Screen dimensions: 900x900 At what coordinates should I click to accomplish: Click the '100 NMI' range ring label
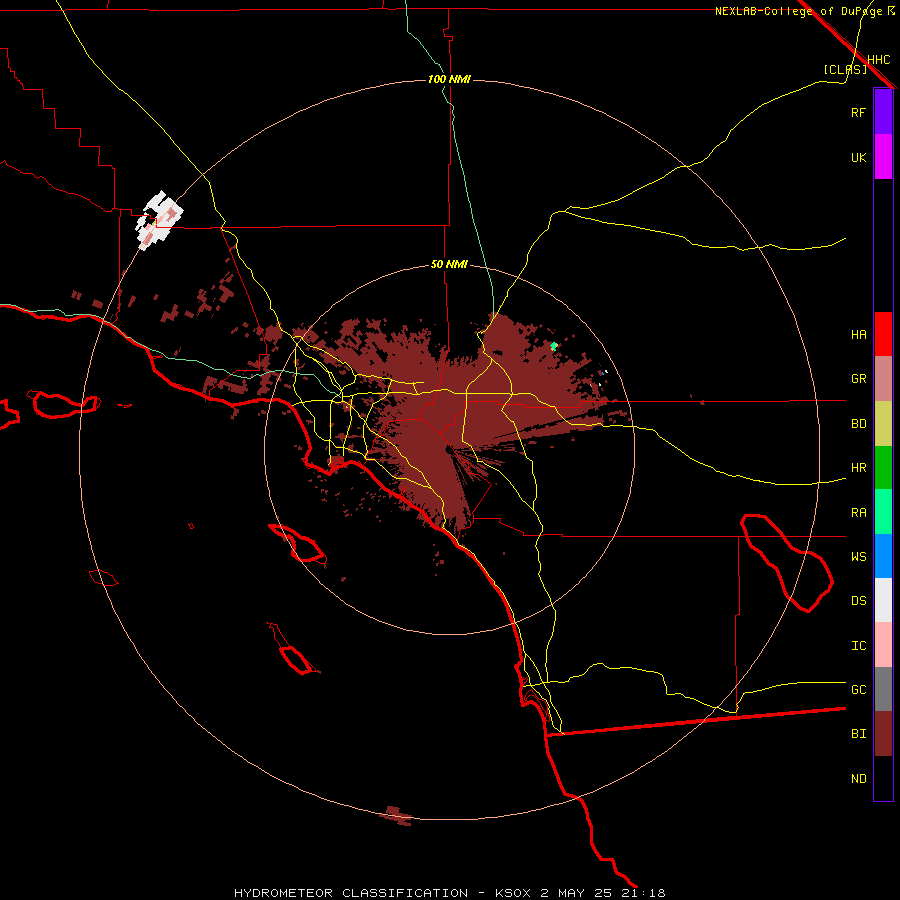point(449,79)
